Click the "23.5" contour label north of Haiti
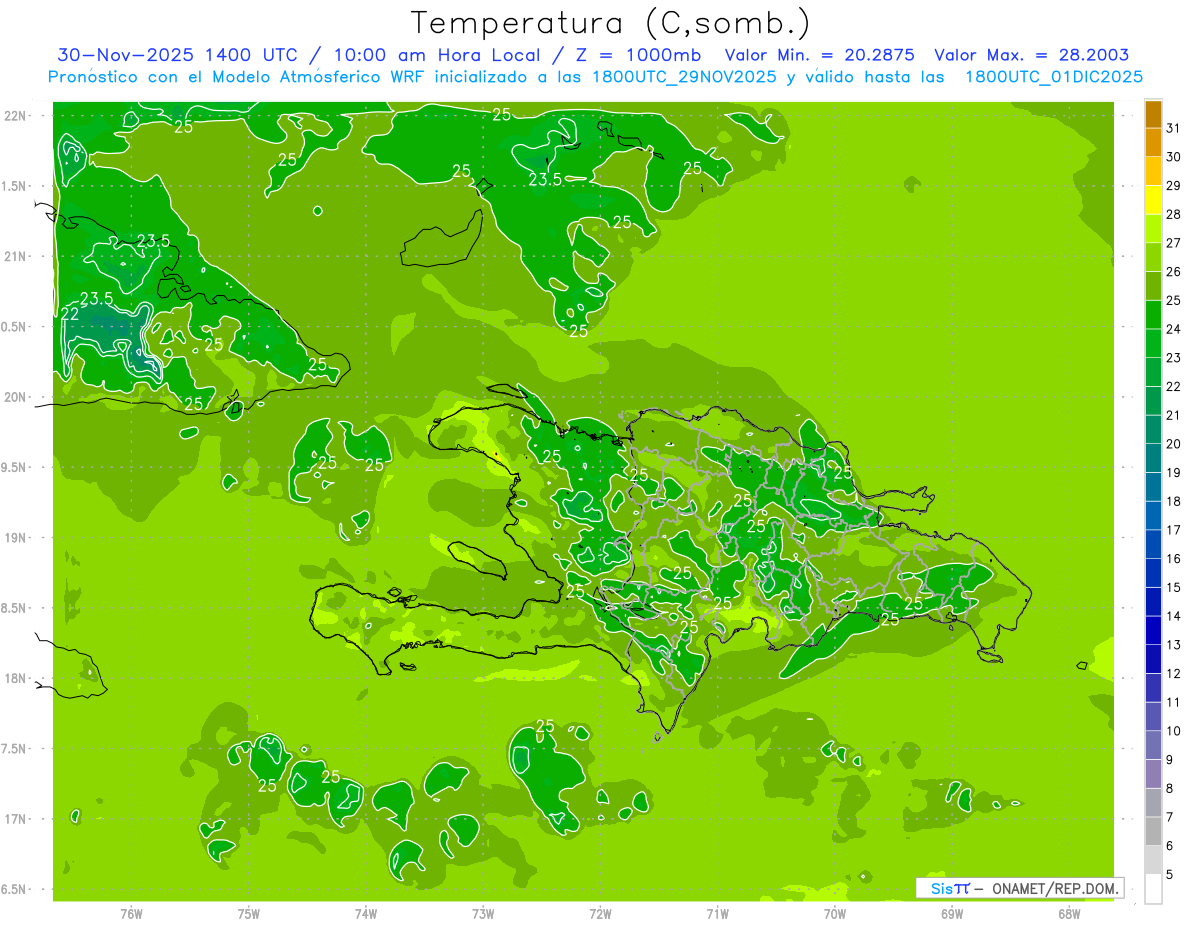The height and width of the screenshot is (927, 1200). point(545,180)
